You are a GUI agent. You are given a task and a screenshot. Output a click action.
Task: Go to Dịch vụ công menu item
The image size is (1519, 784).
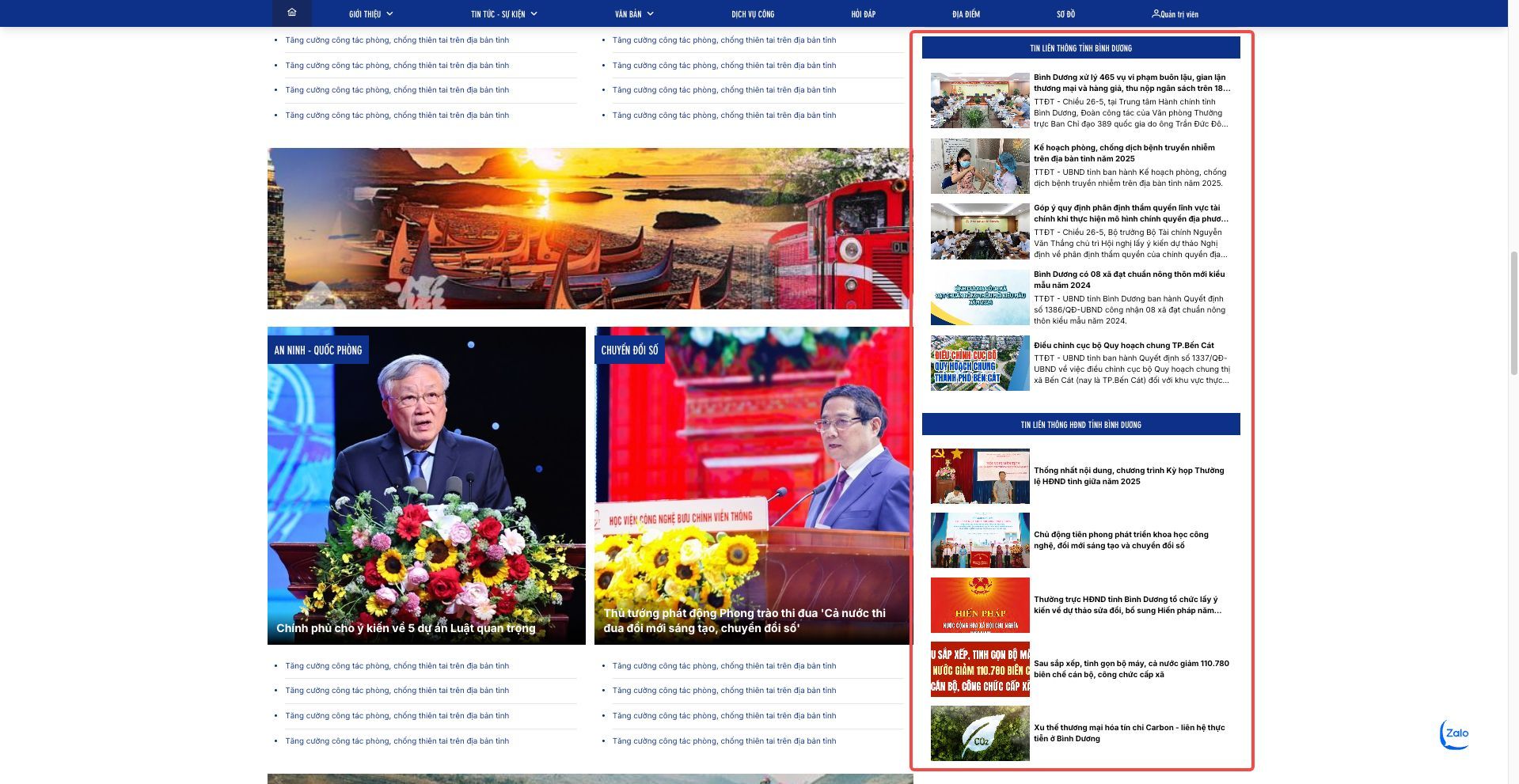pos(752,13)
